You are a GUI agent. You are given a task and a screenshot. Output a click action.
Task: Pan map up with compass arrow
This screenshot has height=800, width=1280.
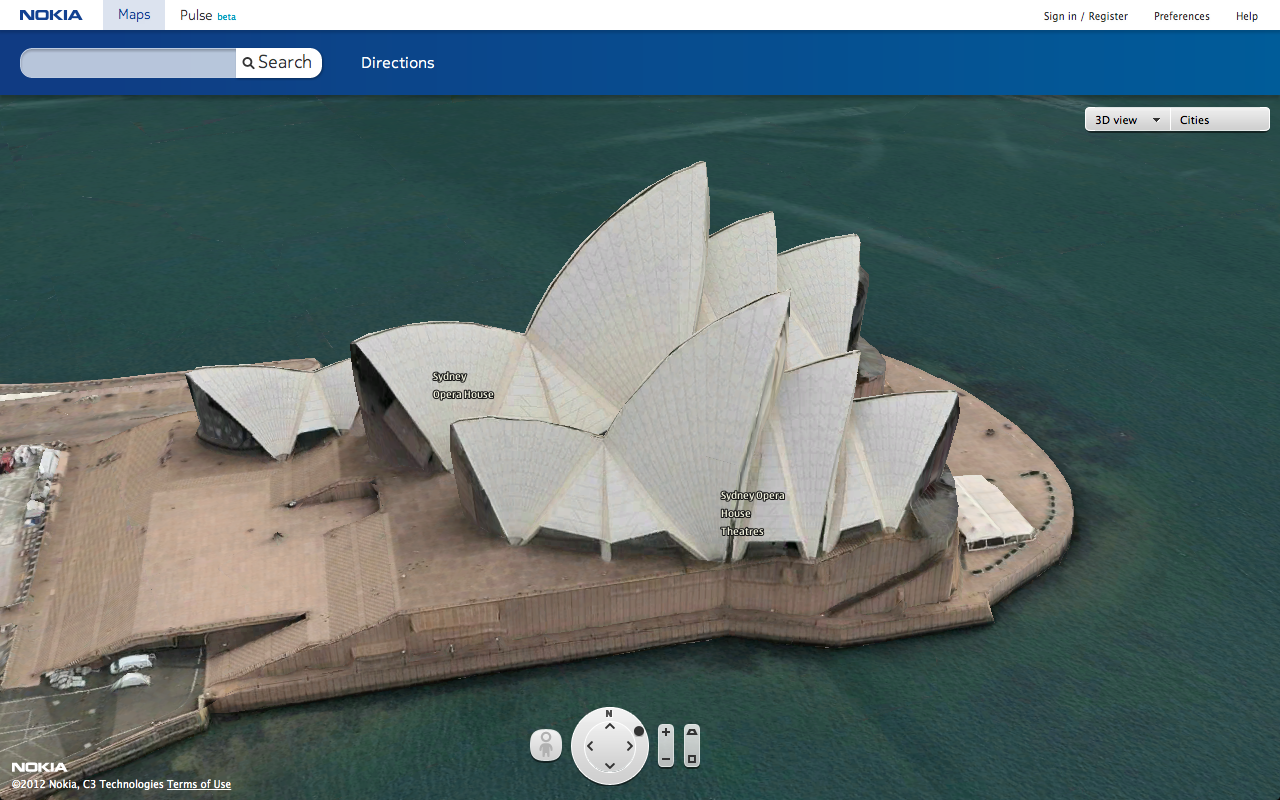click(x=610, y=726)
